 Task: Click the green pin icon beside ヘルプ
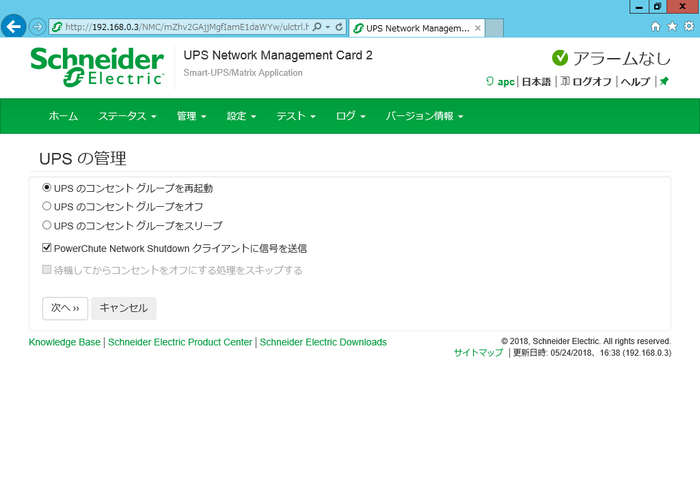(x=664, y=81)
